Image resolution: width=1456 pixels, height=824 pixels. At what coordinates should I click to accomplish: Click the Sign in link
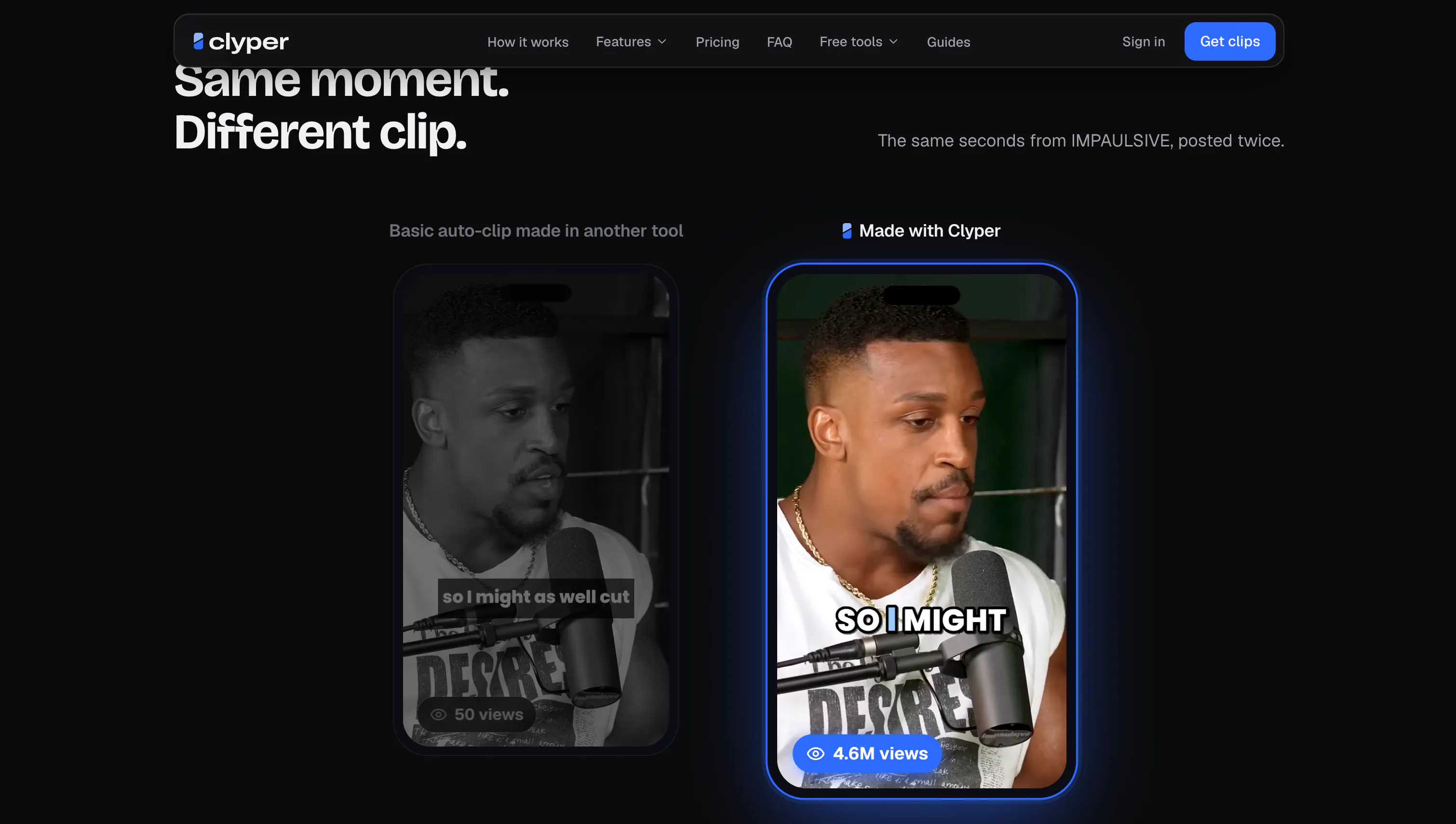click(1144, 42)
